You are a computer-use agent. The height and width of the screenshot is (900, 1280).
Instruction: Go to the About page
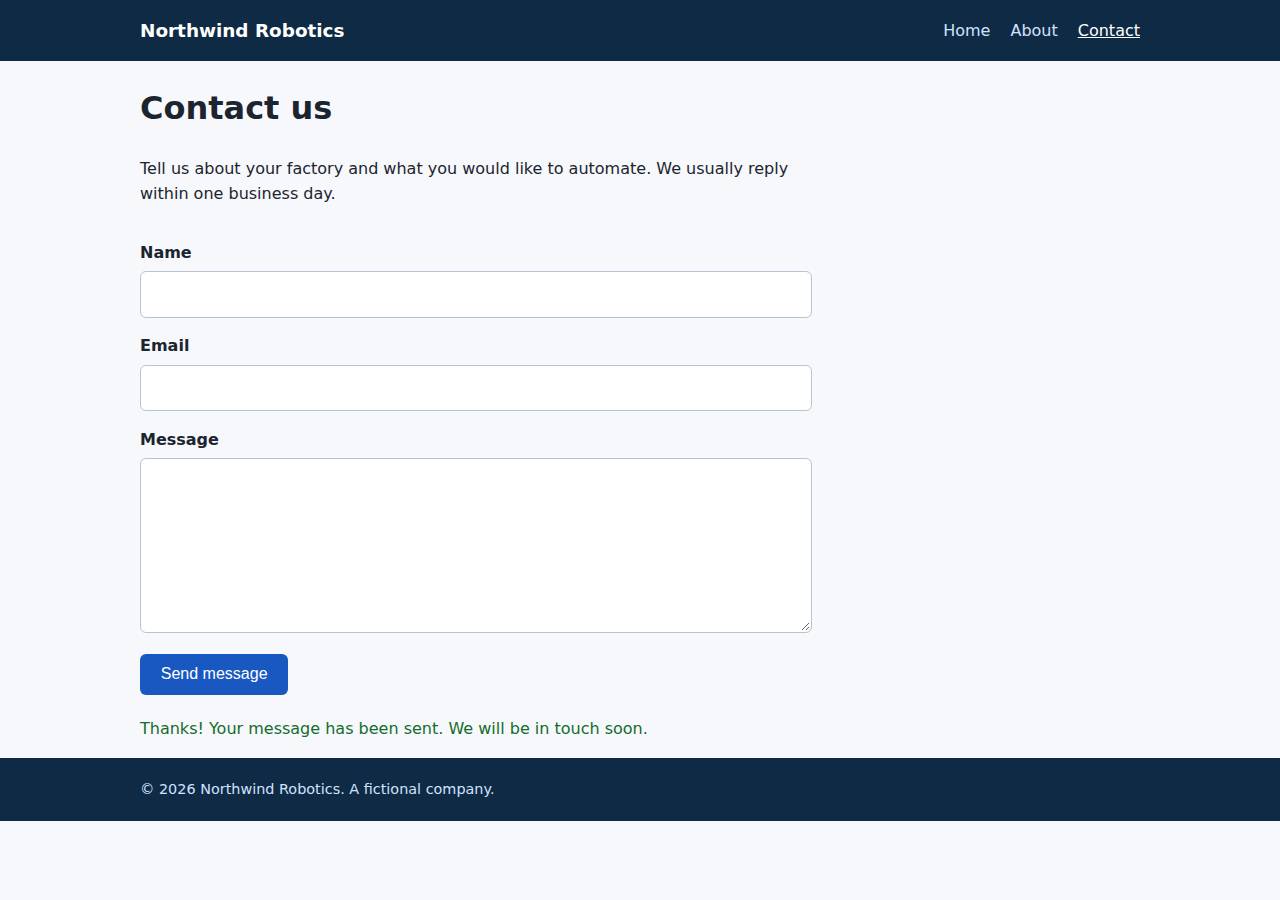[x=1033, y=31]
